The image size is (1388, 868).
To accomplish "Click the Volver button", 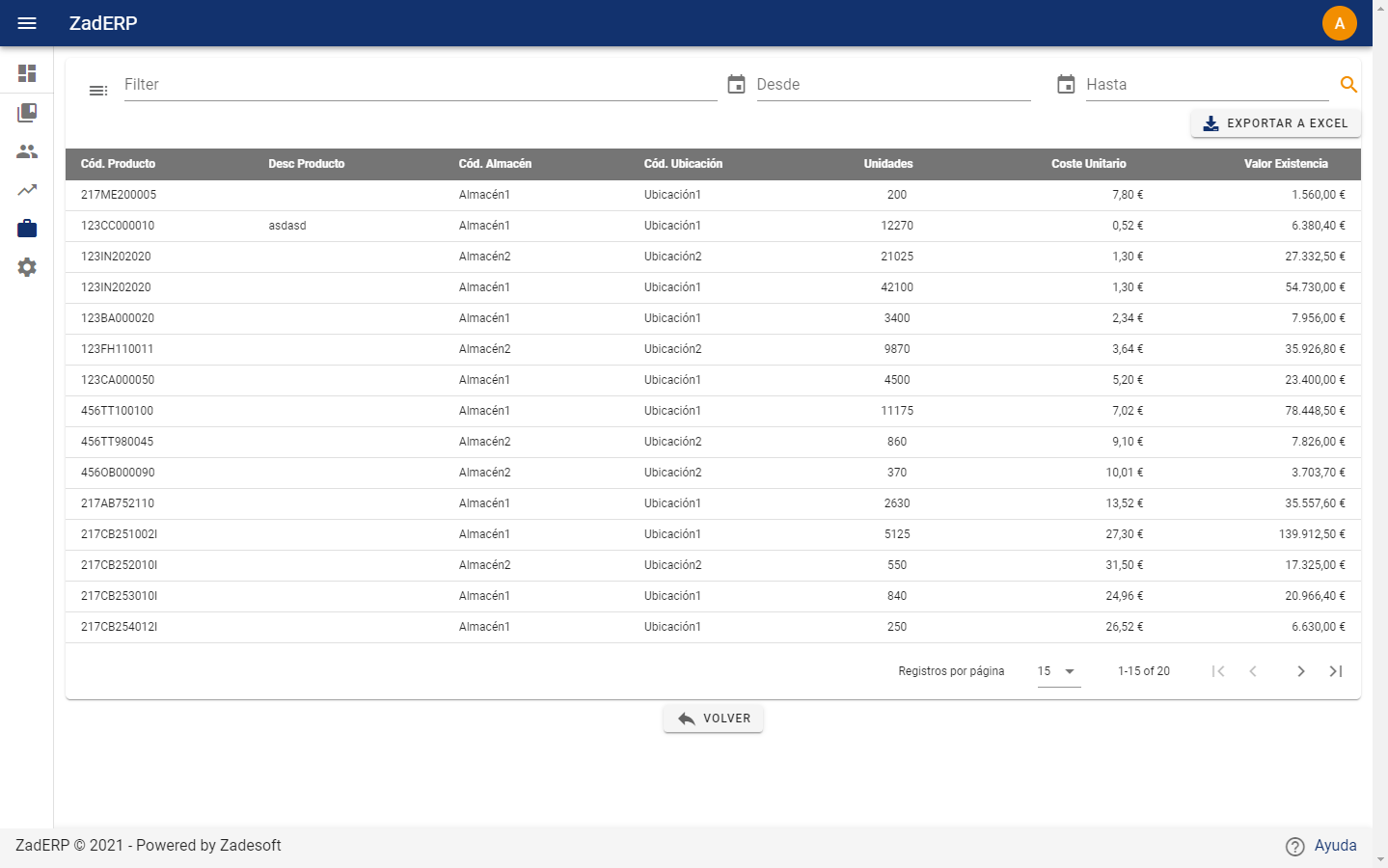I will [x=713, y=719].
